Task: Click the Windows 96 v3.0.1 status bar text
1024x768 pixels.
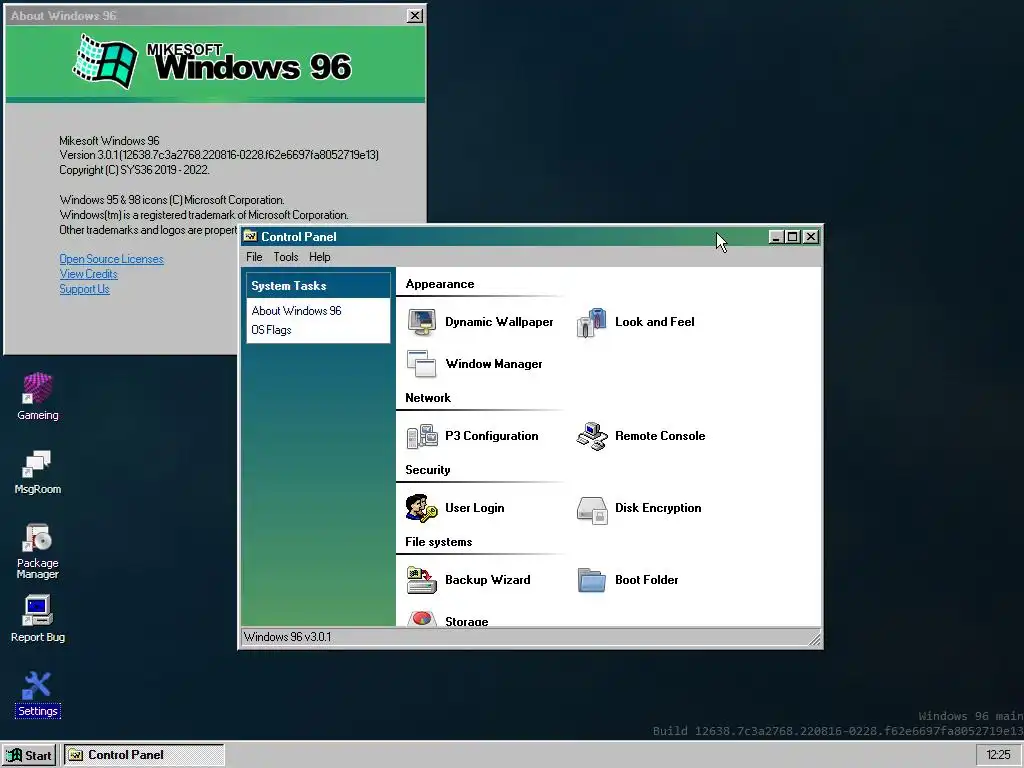Action: click(x=287, y=637)
